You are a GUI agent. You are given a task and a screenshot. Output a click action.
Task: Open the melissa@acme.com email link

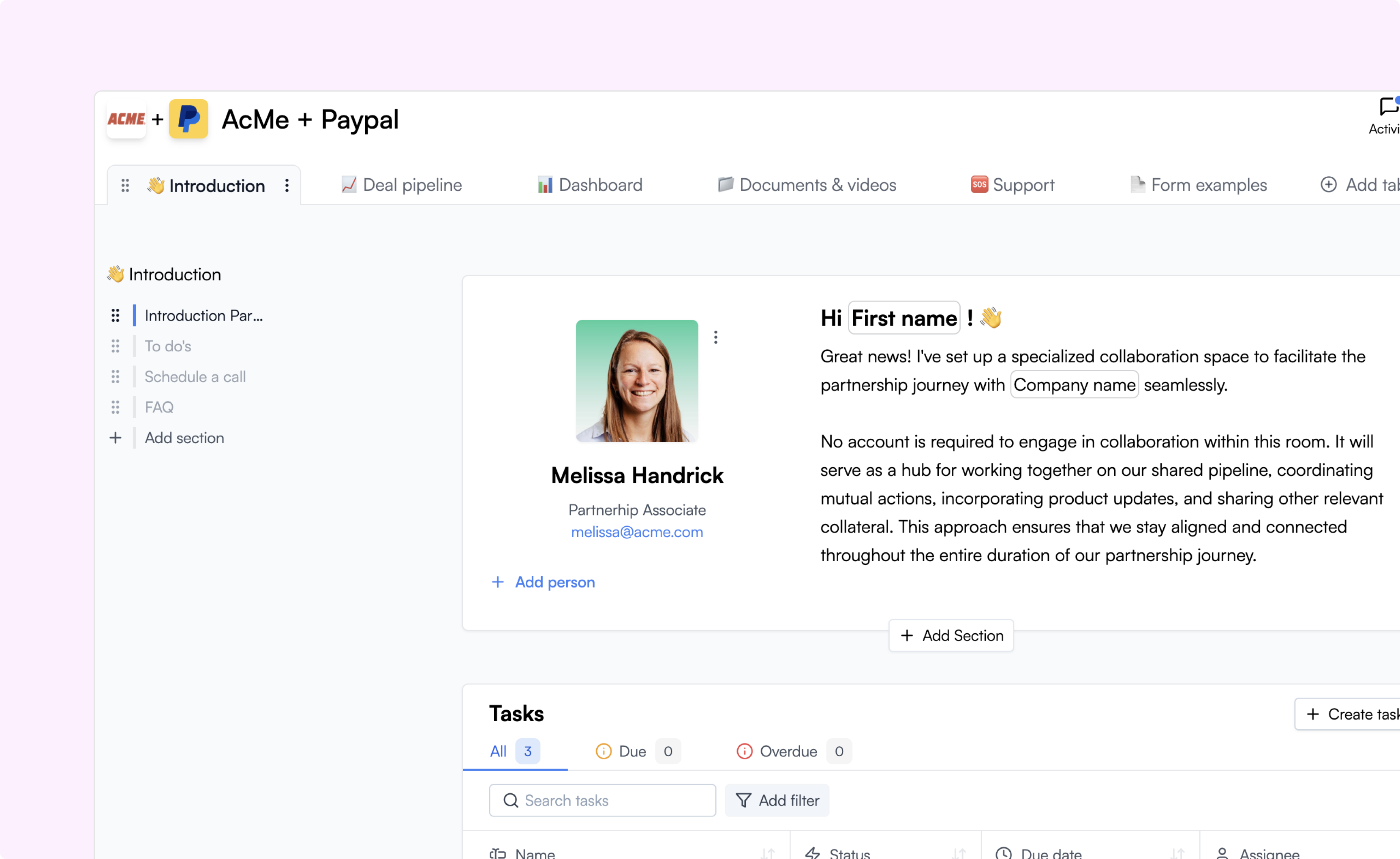(x=636, y=532)
